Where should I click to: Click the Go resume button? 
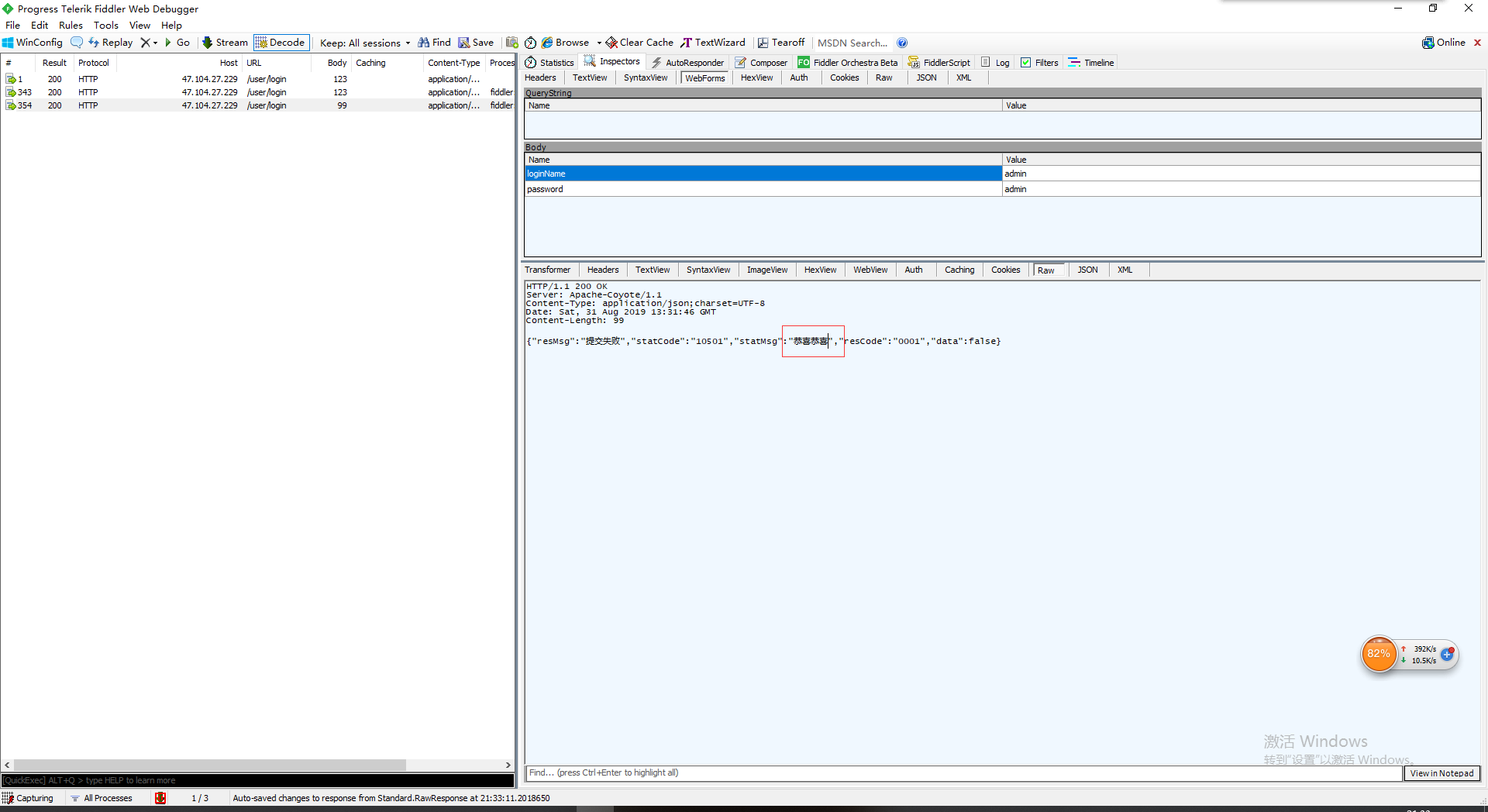(177, 43)
